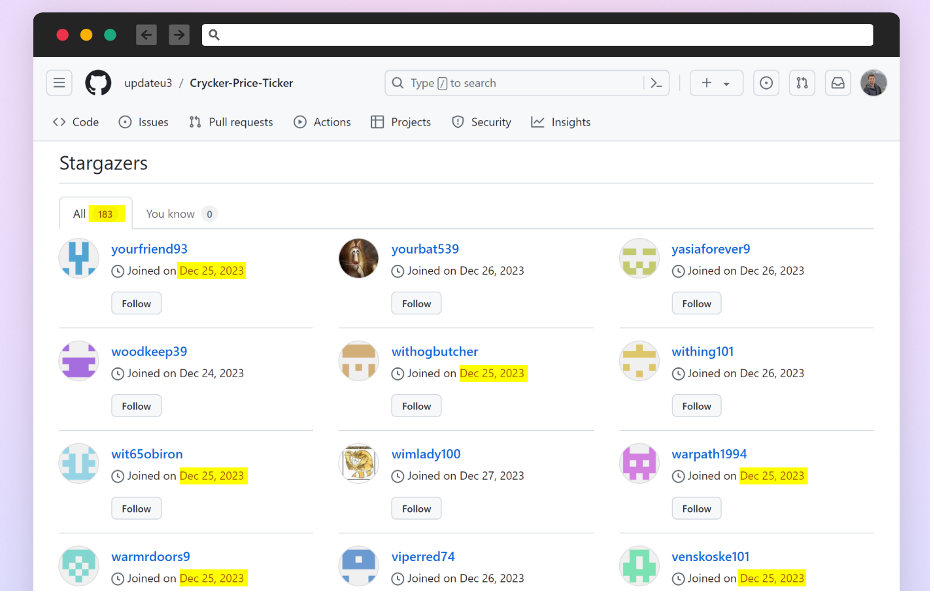Select the All 183 stargazers tab

click(x=96, y=214)
